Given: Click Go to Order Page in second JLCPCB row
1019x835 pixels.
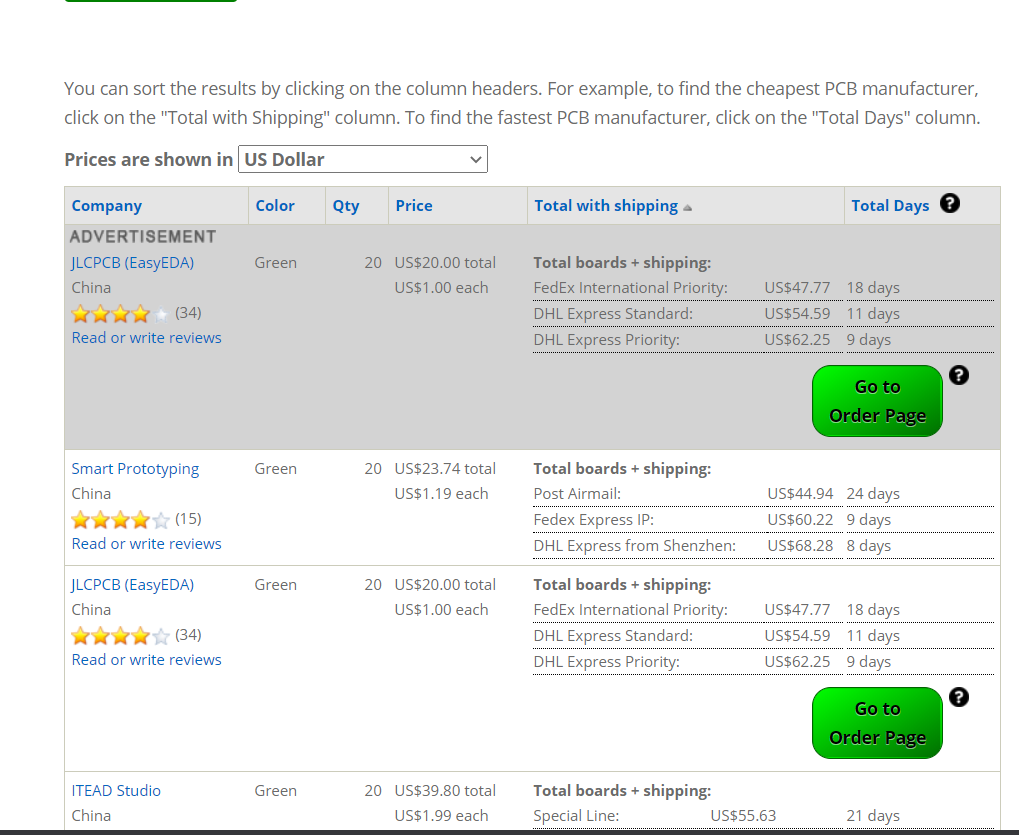Looking at the screenshot, I should 877,723.
